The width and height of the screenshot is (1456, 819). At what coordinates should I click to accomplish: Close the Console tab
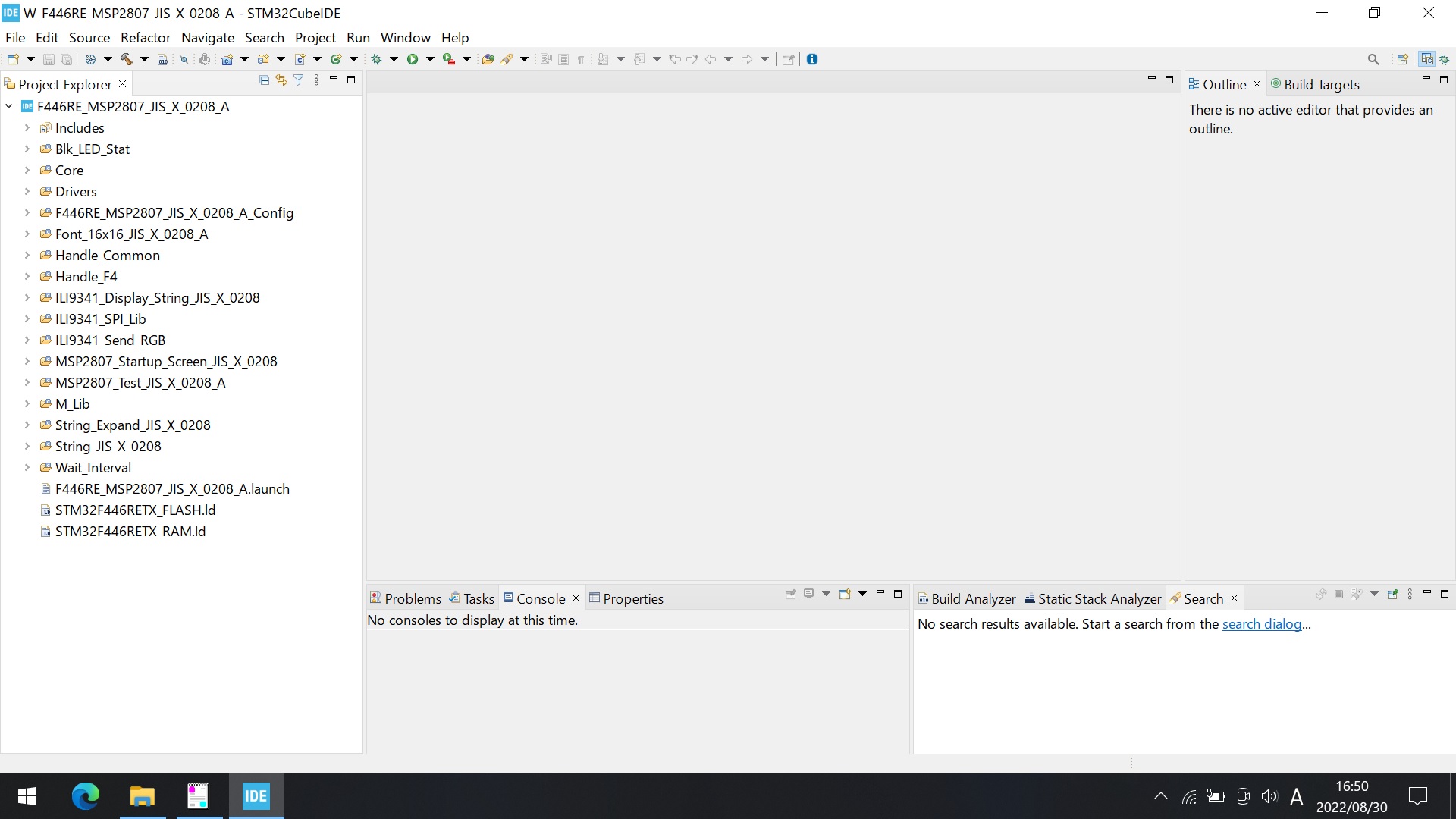coord(576,598)
